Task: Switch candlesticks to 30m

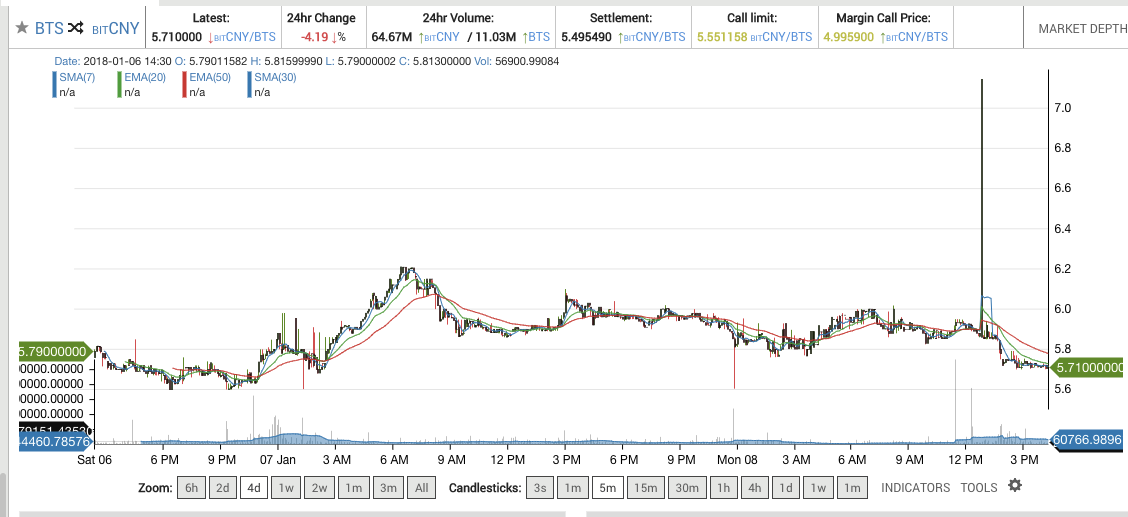Action: tap(686, 488)
